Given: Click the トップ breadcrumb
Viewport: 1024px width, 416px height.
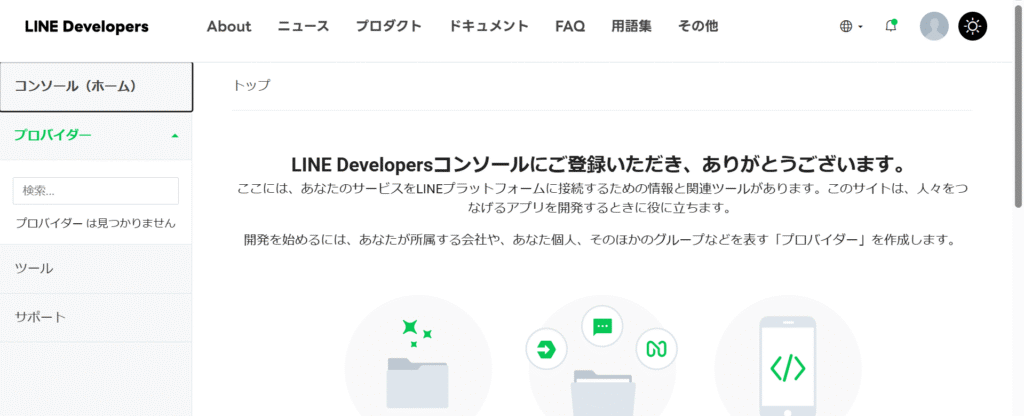Looking at the screenshot, I should click(x=251, y=86).
